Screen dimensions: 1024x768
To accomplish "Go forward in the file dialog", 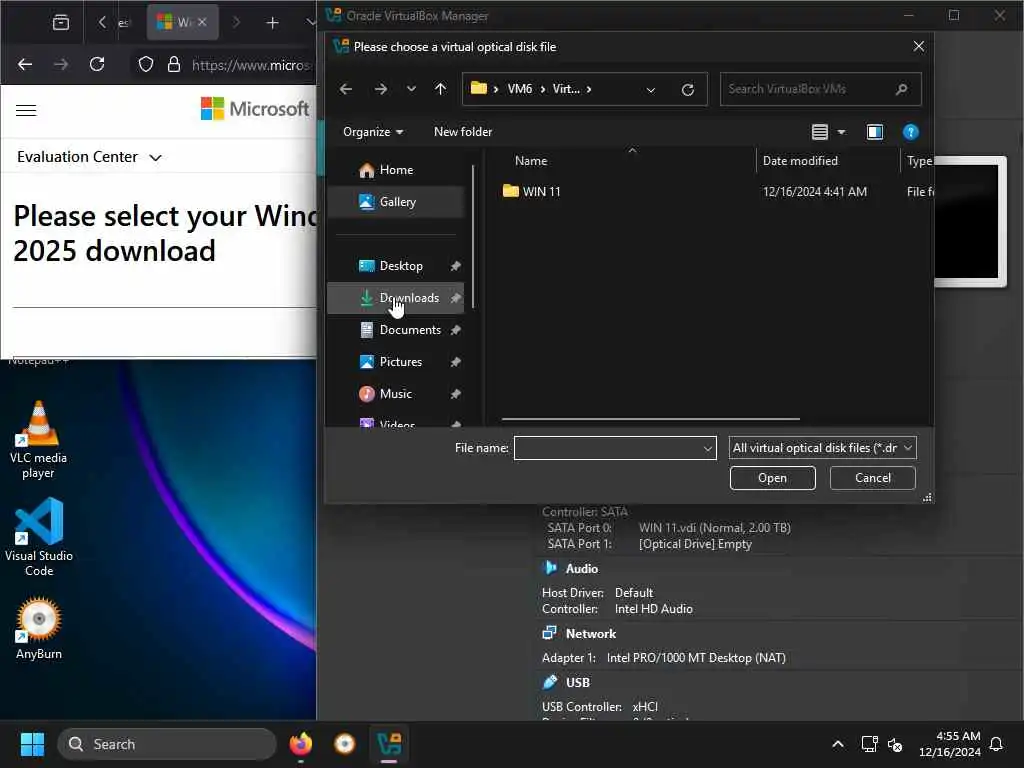I will point(381,89).
